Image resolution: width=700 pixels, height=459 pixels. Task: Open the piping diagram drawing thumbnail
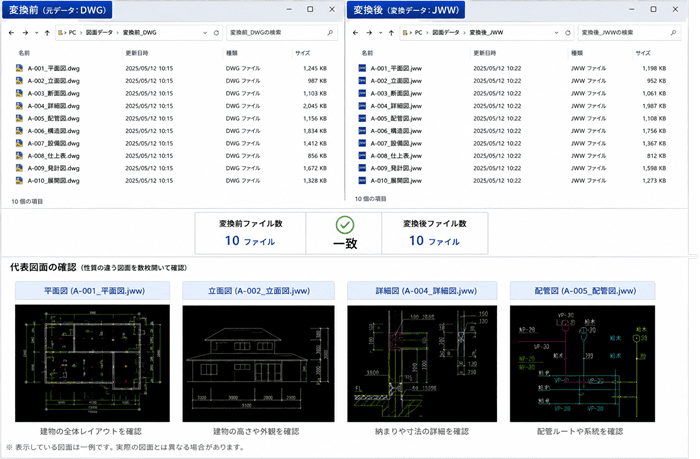point(583,363)
